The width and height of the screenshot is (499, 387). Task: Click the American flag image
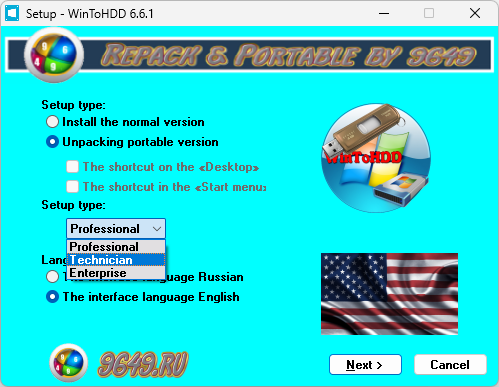[389, 294]
